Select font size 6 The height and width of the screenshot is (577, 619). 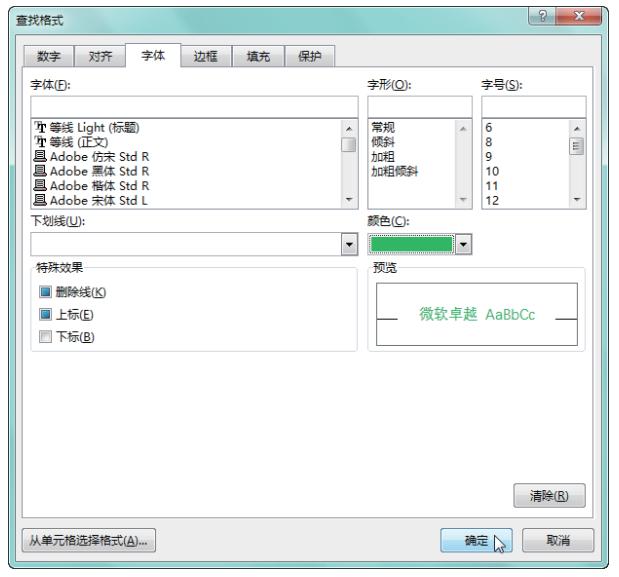pyautogui.click(x=489, y=127)
